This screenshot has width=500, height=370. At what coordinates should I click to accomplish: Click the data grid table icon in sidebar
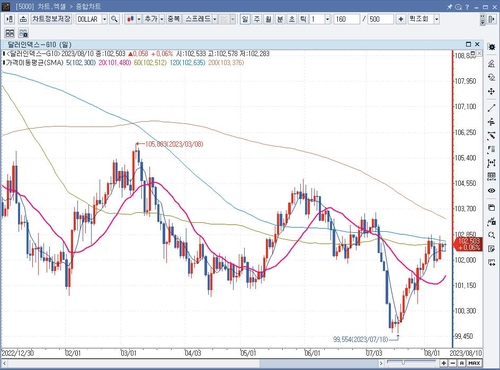coord(491,176)
